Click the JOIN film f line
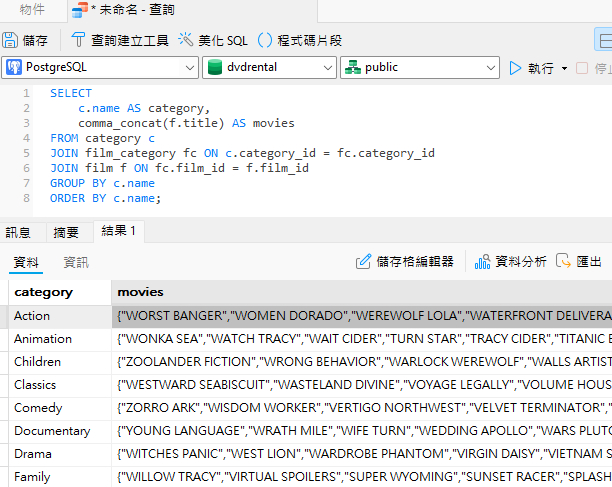This screenshot has height=487, width=612. pyautogui.click(x=179, y=168)
